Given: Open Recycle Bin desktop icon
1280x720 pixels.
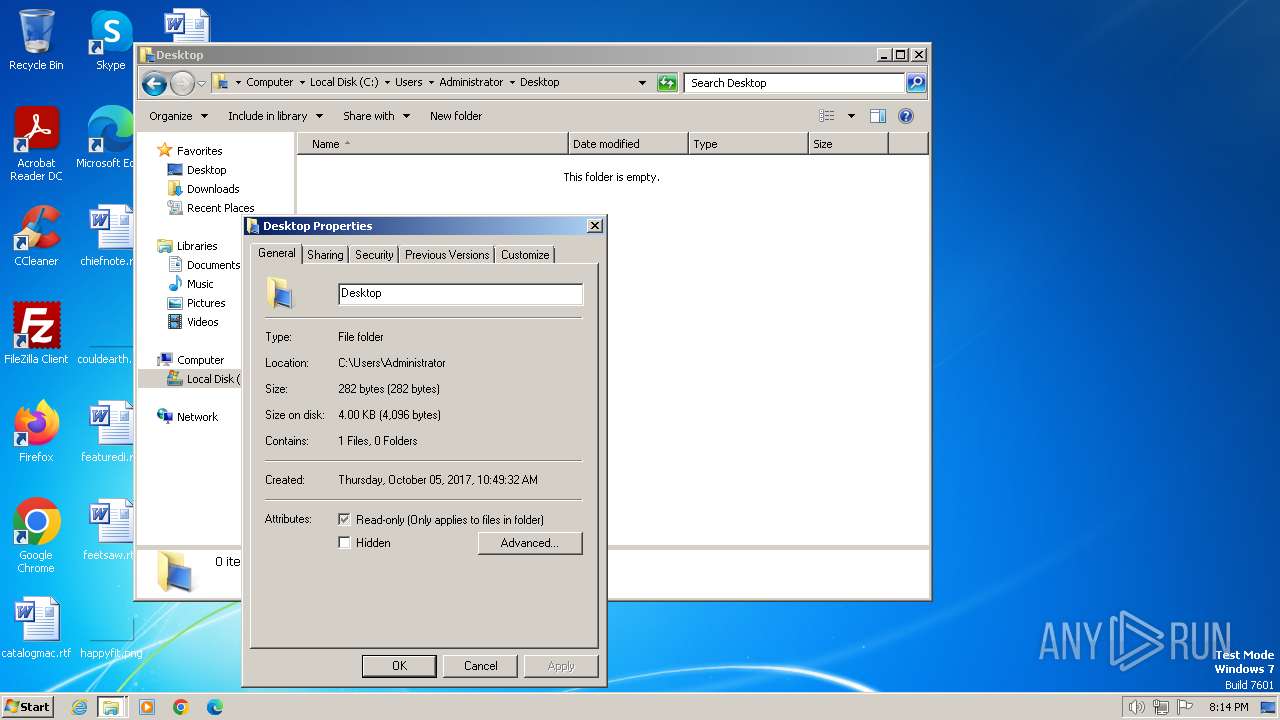Looking at the screenshot, I should 36,40.
